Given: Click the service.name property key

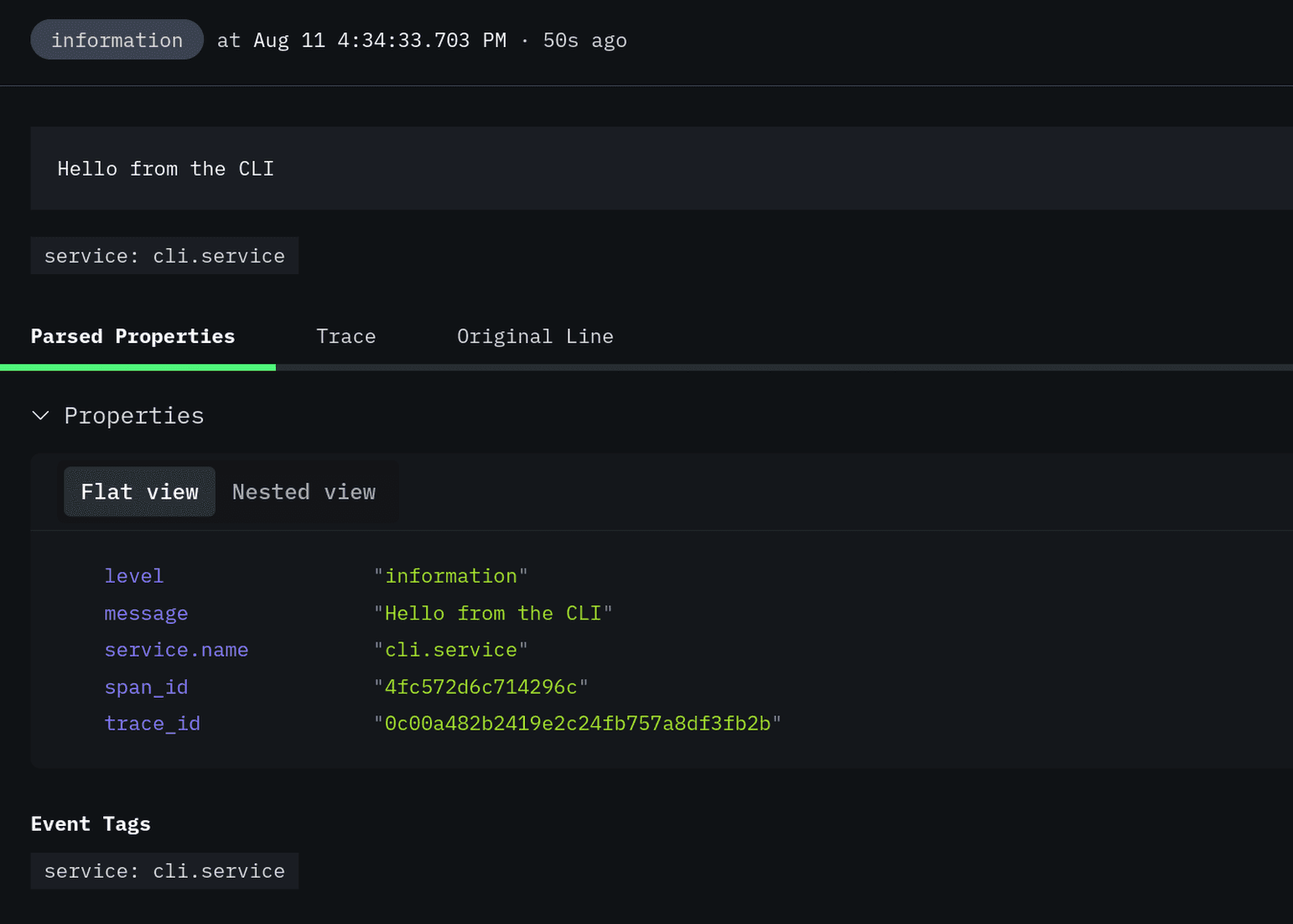Looking at the screenshot, I should coord(176,650).
